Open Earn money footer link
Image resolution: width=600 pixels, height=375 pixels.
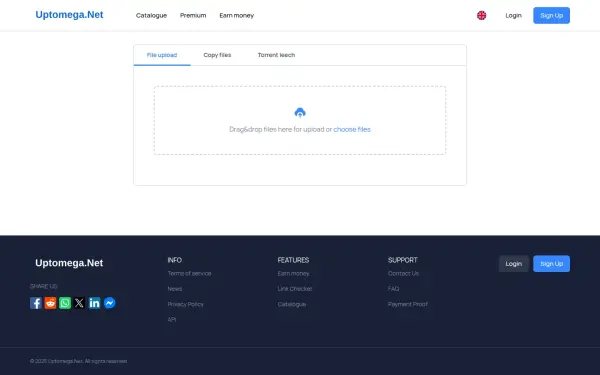click(293, 273)
